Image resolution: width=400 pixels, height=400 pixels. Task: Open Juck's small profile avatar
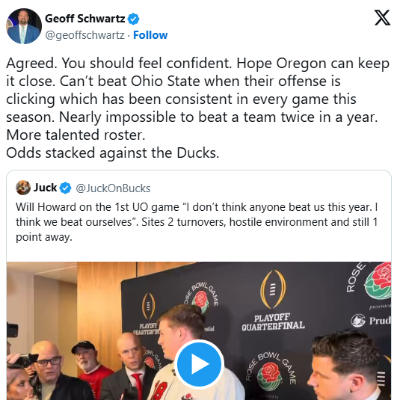[23, 188]
